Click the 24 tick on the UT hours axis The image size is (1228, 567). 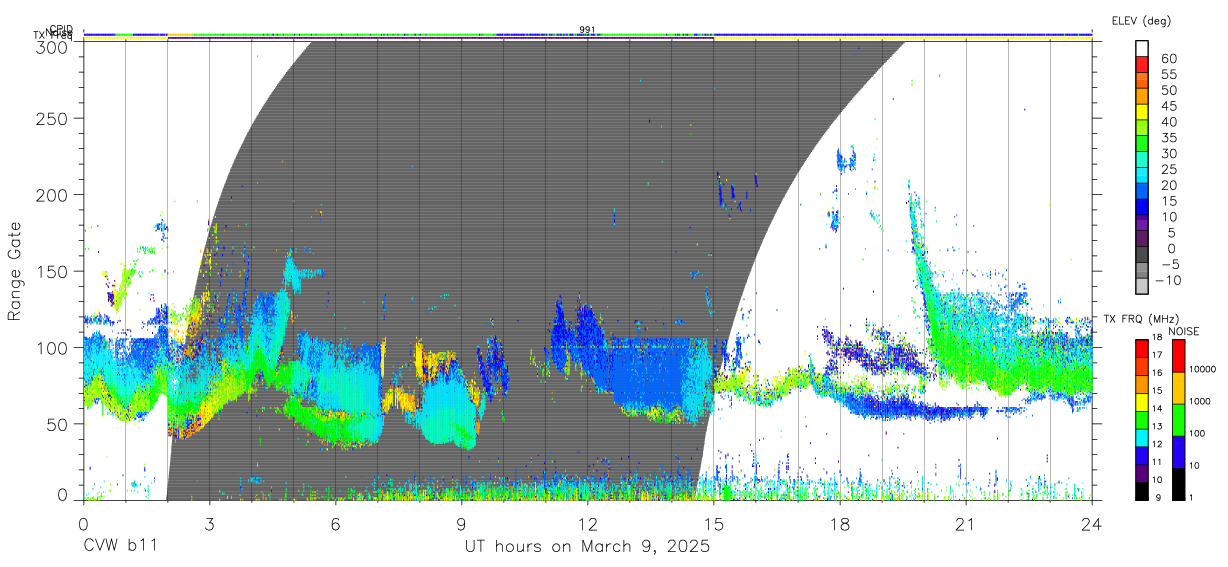click(1092, 523)
